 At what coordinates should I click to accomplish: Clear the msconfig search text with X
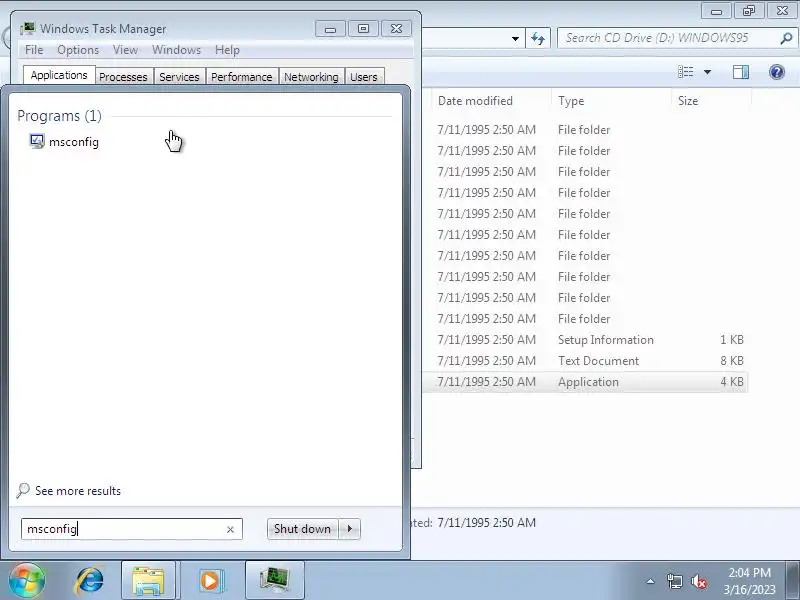pyautogui.click(x=230, y=530)
